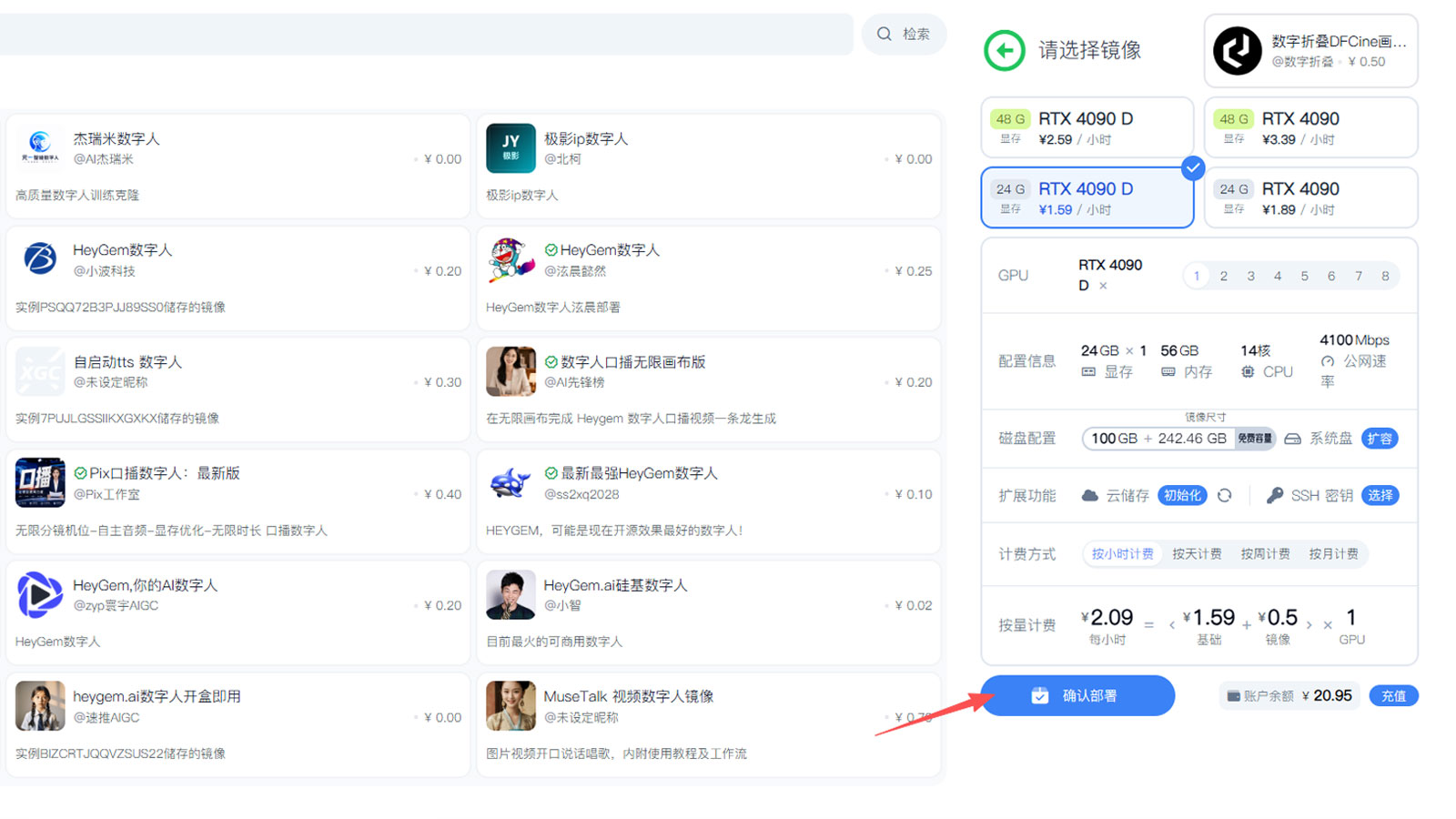Remove the RTX 4090 D GPU tag
Screen dimensions: 1456x819
click(1103, 286)
